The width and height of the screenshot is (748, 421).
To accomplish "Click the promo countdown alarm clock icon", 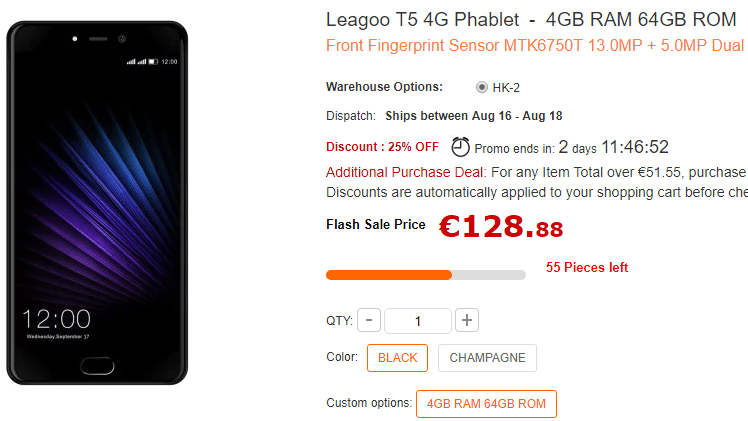I will click(x=460, y=147).
